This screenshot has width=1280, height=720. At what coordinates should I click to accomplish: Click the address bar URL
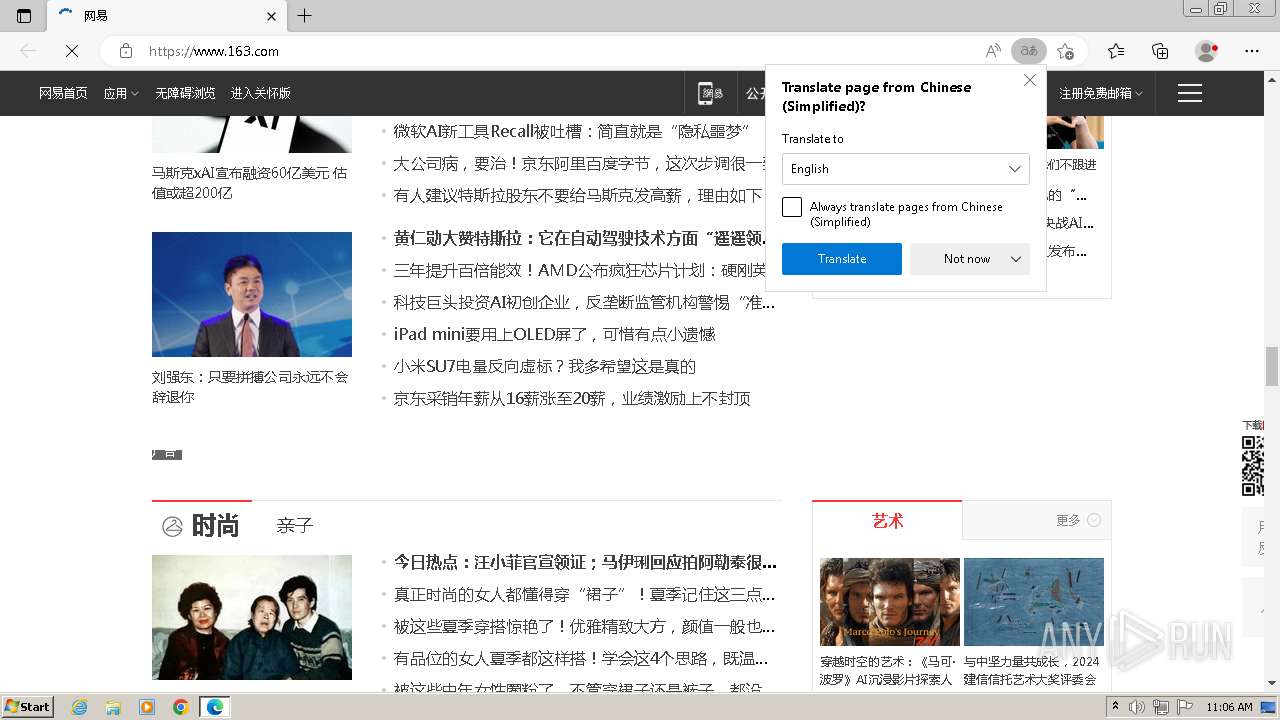pos(214,51)
